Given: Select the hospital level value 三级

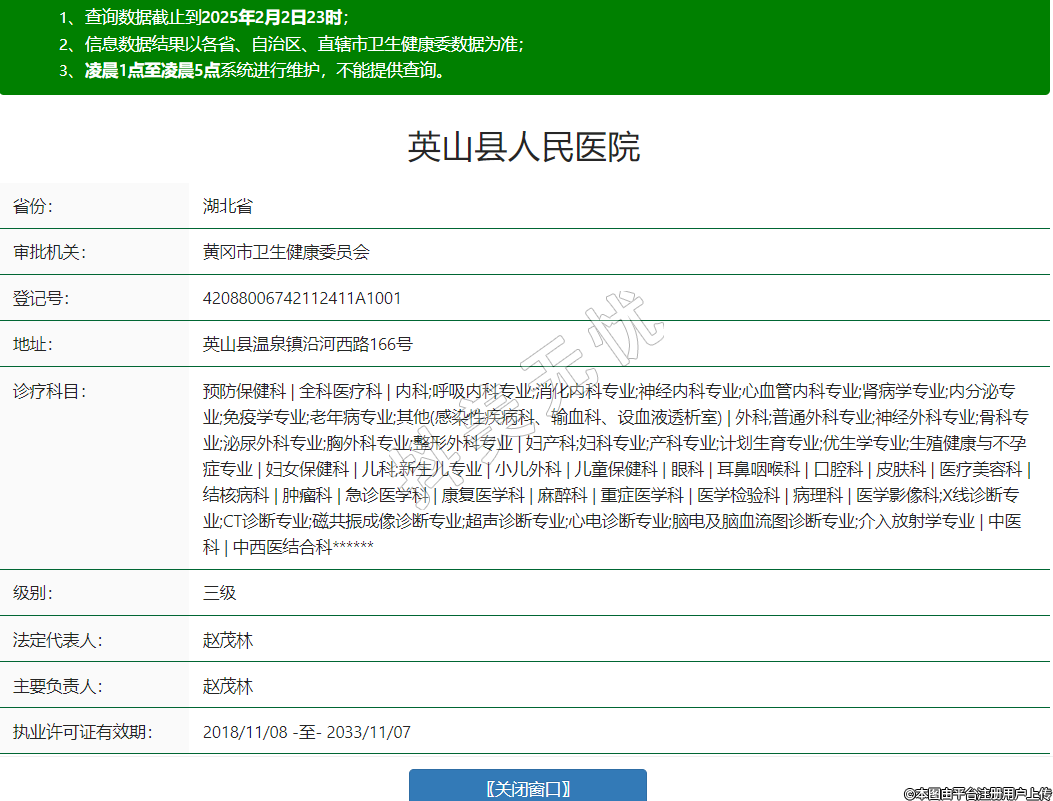Looking at the screenshot, I should click(x=220, y=592).
